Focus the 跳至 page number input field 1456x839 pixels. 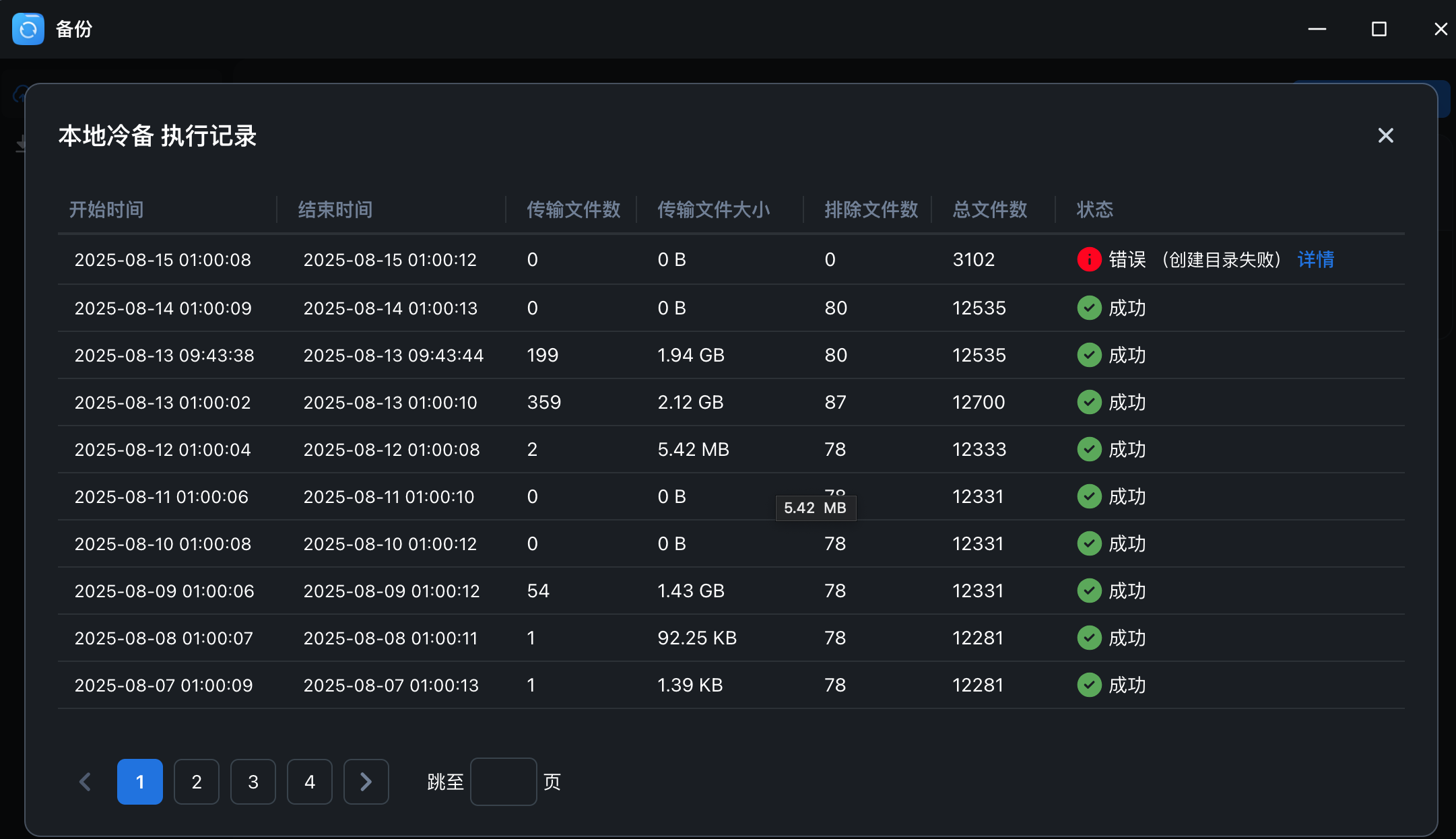tap(503, 782)
